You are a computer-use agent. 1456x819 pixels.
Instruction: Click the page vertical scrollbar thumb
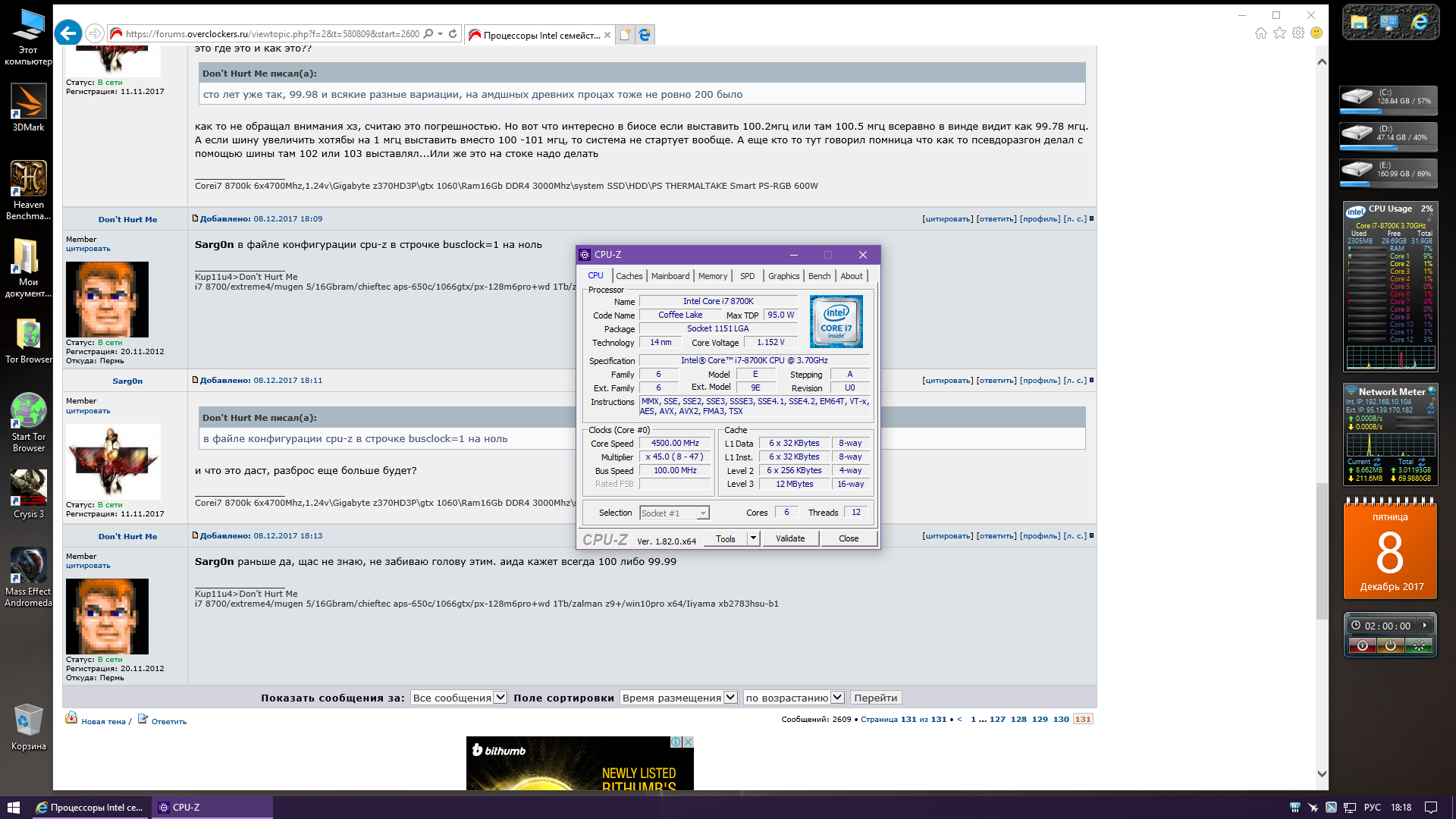point(1322,550)
